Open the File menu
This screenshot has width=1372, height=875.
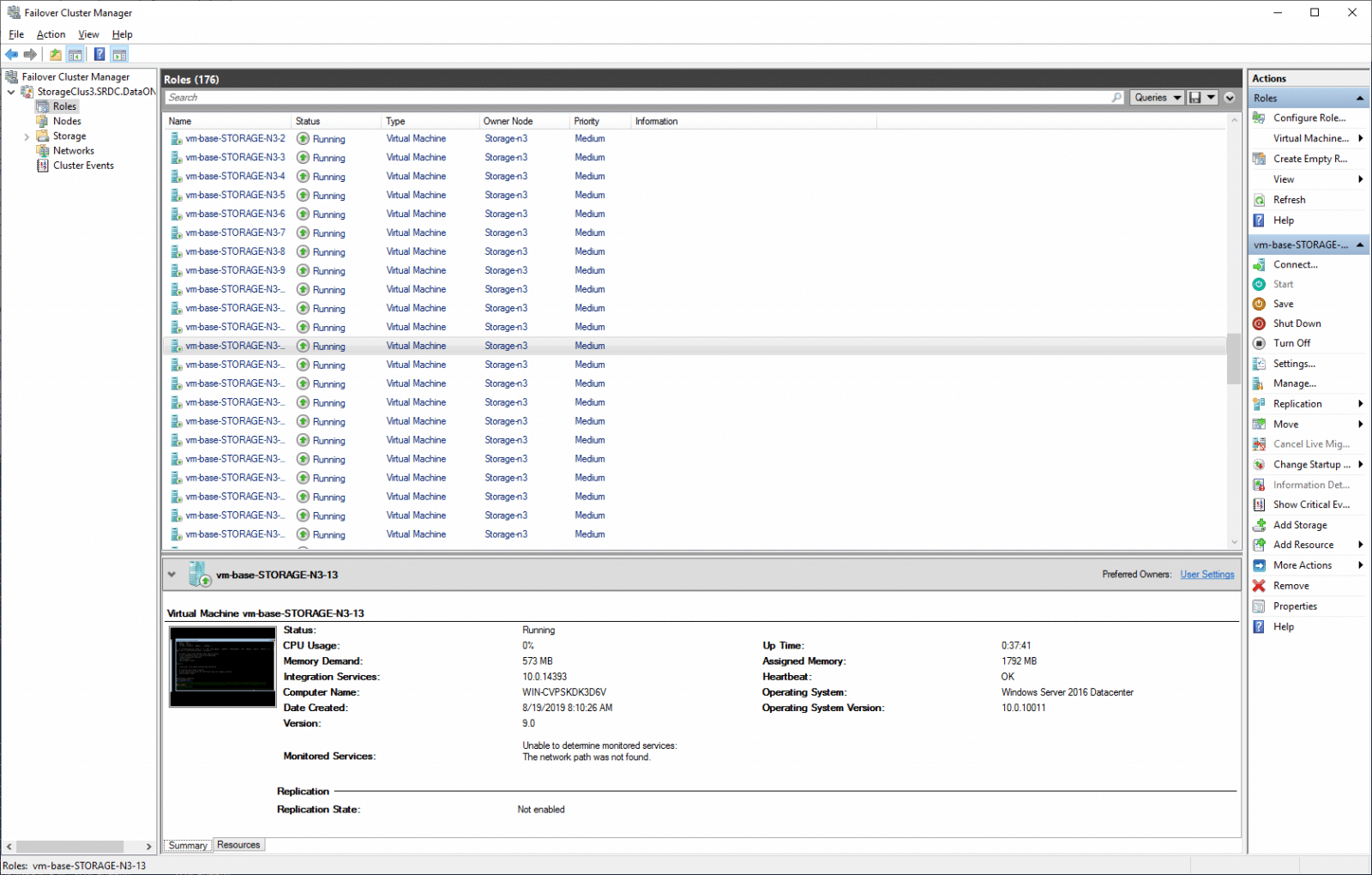pos(16,34)
